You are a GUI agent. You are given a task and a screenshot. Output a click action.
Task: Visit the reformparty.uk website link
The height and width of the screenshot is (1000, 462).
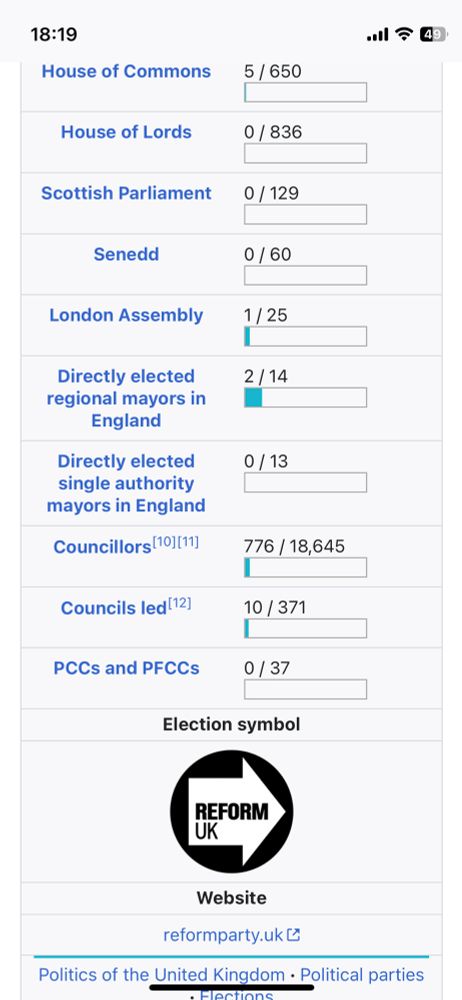[223, 936]
